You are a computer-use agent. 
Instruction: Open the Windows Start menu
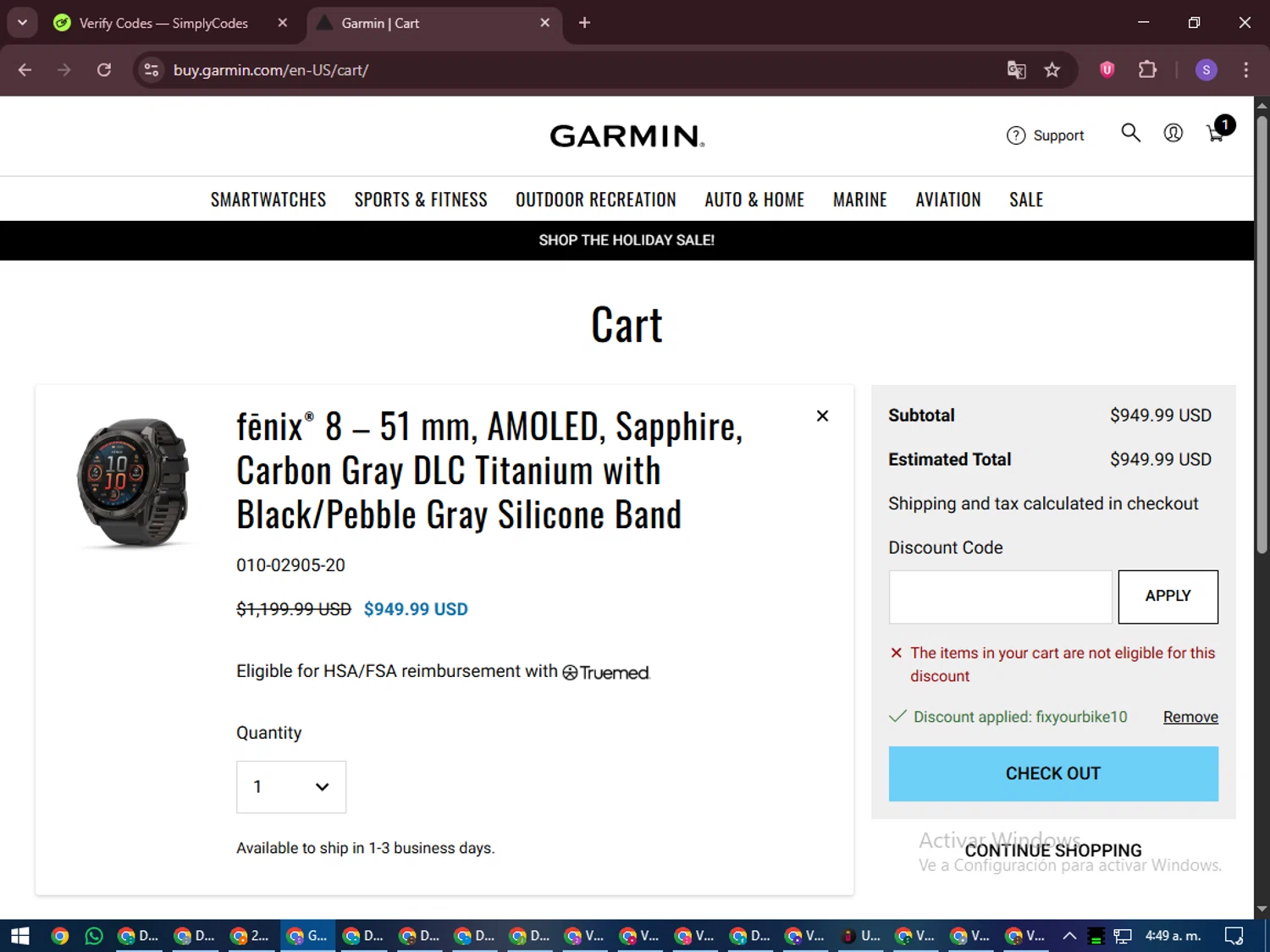(20, 936)
